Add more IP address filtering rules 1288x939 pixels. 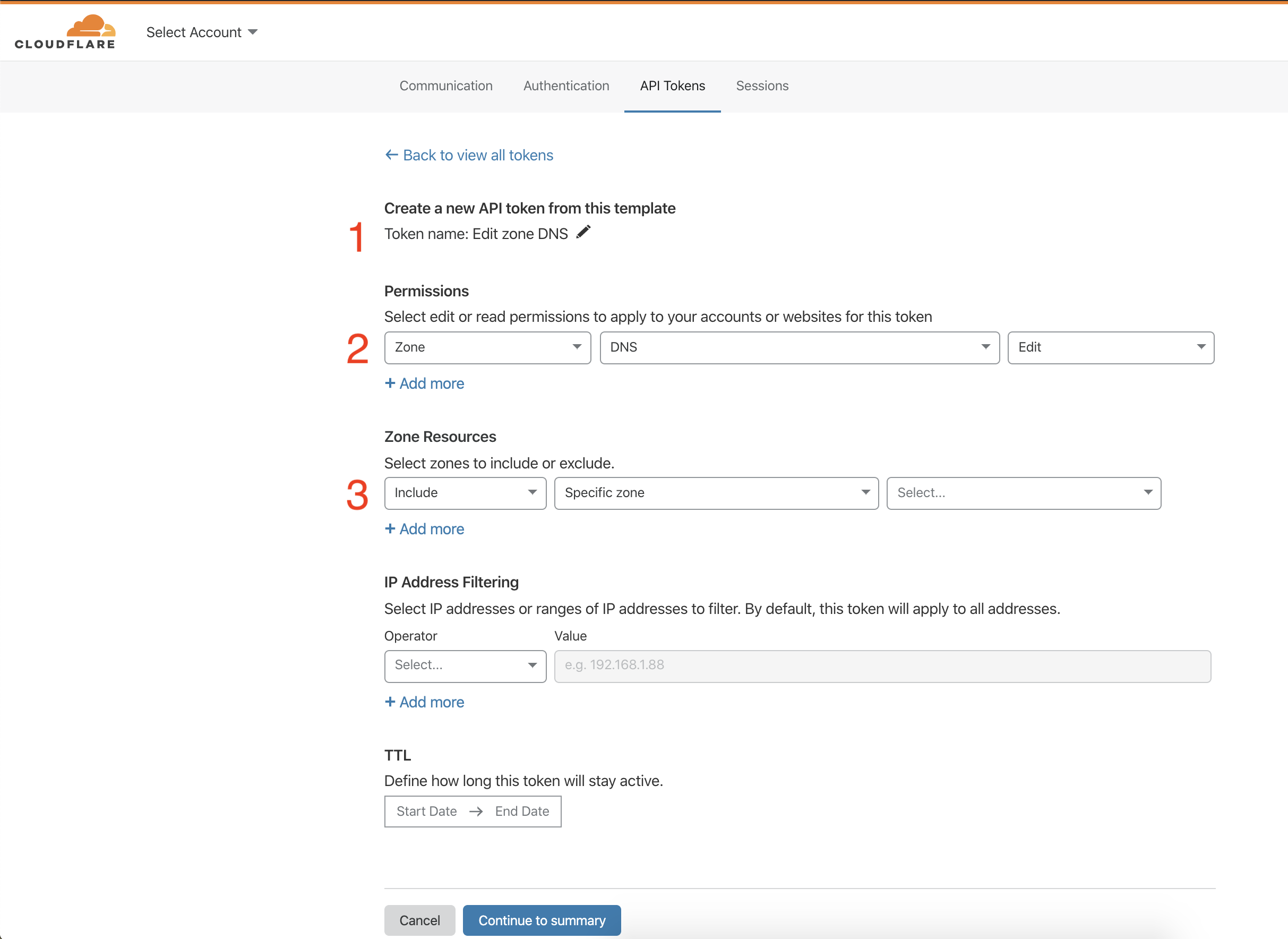click(424, 702)
